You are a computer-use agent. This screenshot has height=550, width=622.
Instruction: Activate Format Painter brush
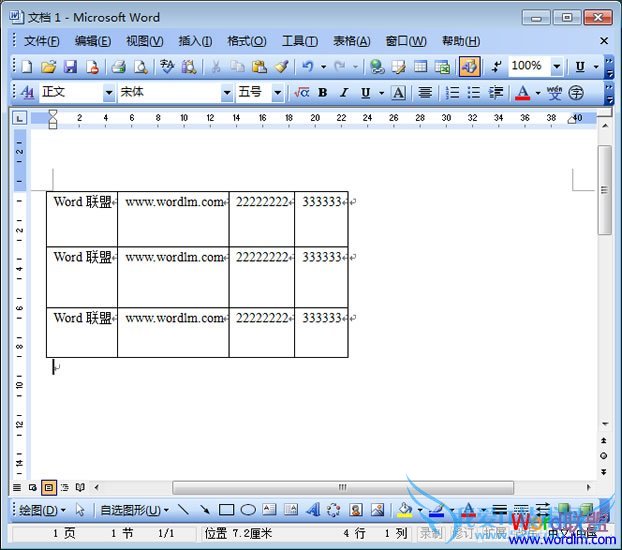click(281, 67)
